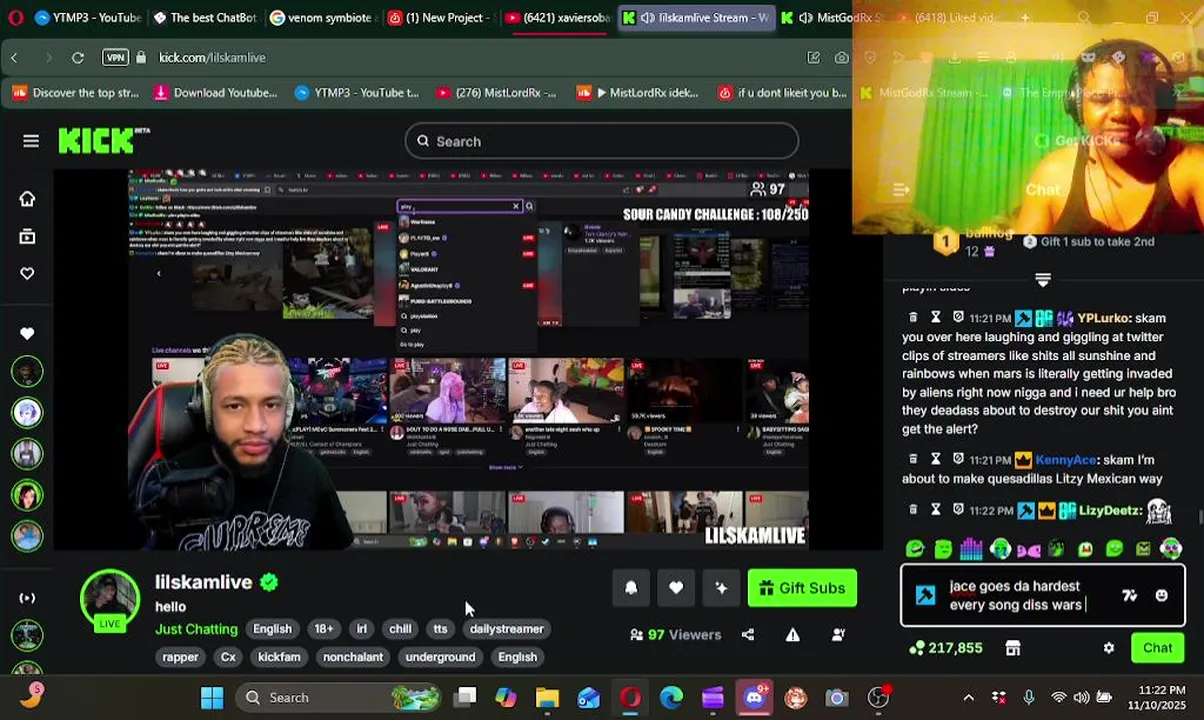Timeout KennyAce using hourglass icon
Image resolution: width=1204 pixels, height=720 pixels.
pyautogui.click(x=935, y=460)
